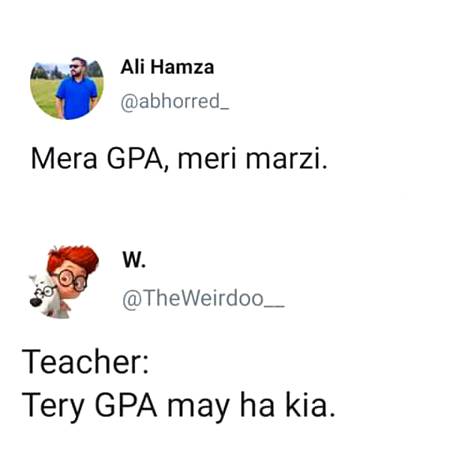Open W.'s cartoon avatar image
Screen dimensions: 450x450
pos(63,282)
